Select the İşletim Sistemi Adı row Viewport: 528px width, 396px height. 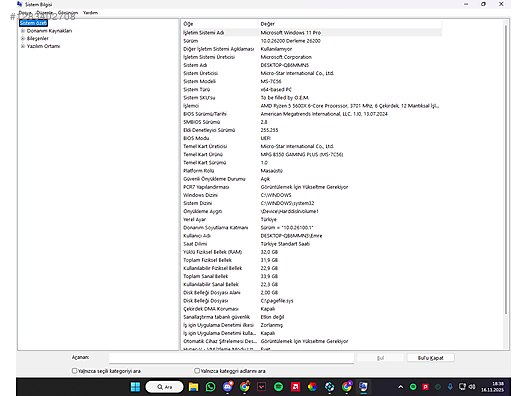(311, 33)
